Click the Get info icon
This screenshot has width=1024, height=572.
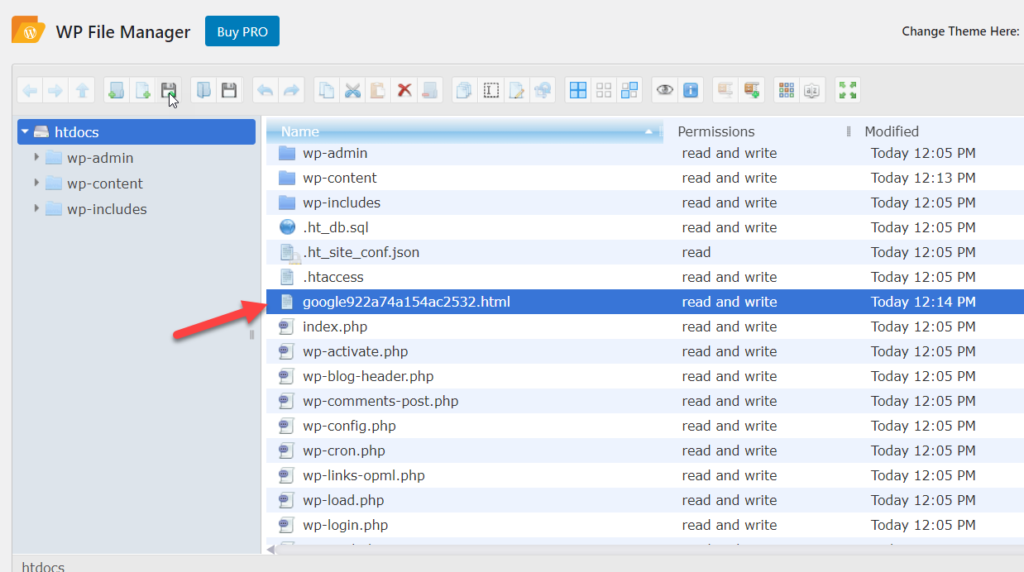tap(691, 90)
